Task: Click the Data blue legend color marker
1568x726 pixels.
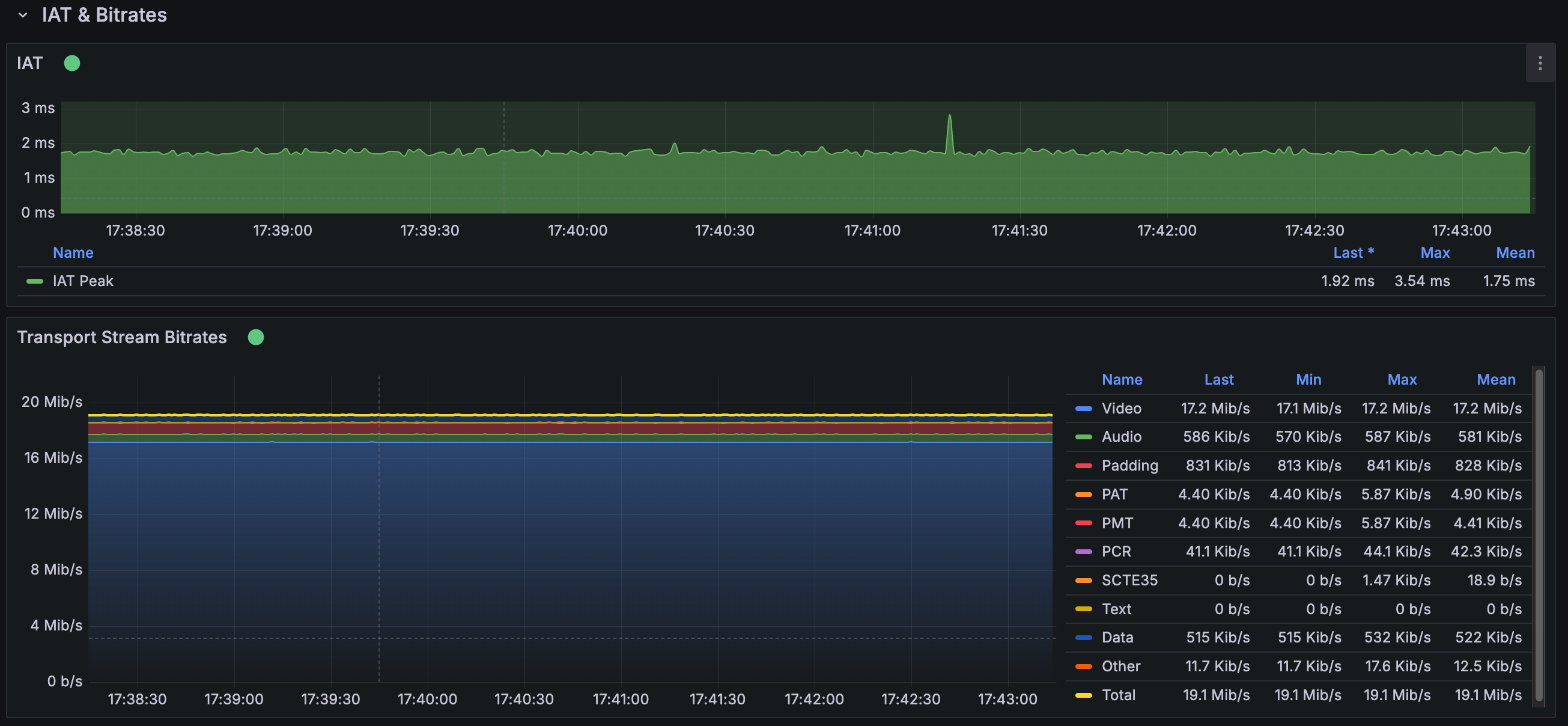Action: [x=1083, y=638]
